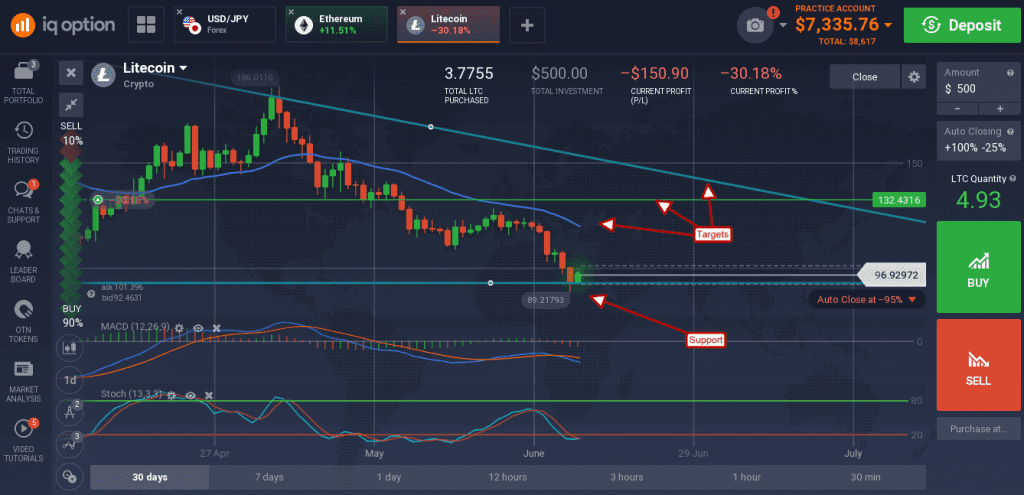Image resolution: width=1024 pixels, height=495 pixels.
Task: Click the camera screenshot icon
Action: pos(755,25)
